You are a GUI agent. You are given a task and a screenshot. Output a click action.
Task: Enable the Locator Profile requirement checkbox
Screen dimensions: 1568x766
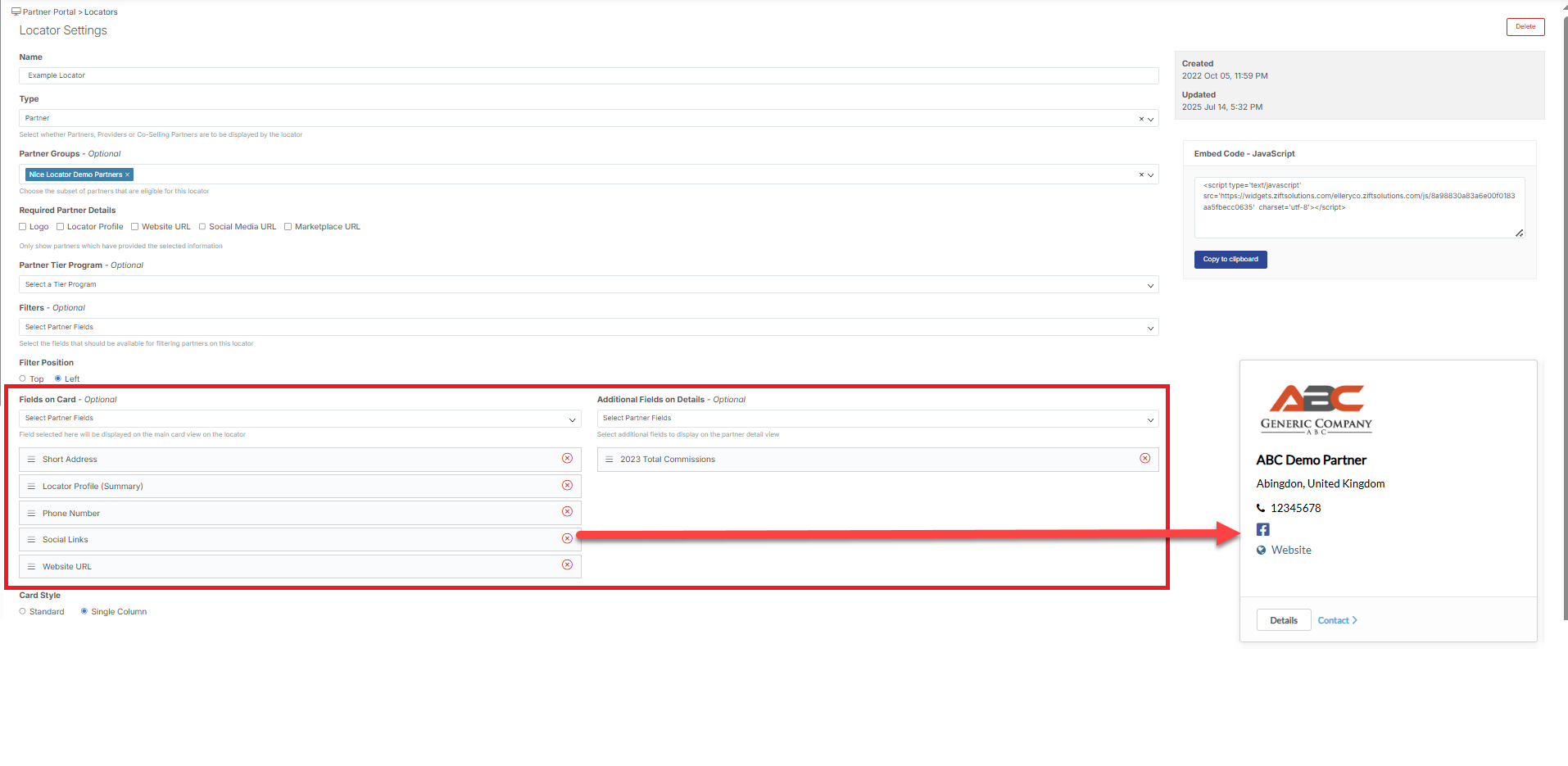60,227
